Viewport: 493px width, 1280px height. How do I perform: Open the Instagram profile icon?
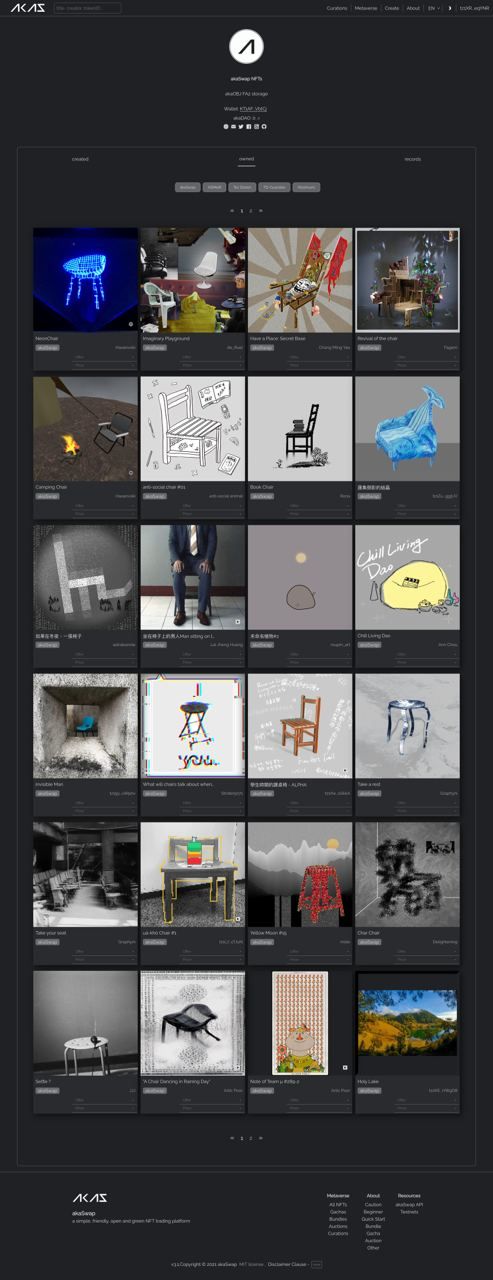click(x=256, y=126)
